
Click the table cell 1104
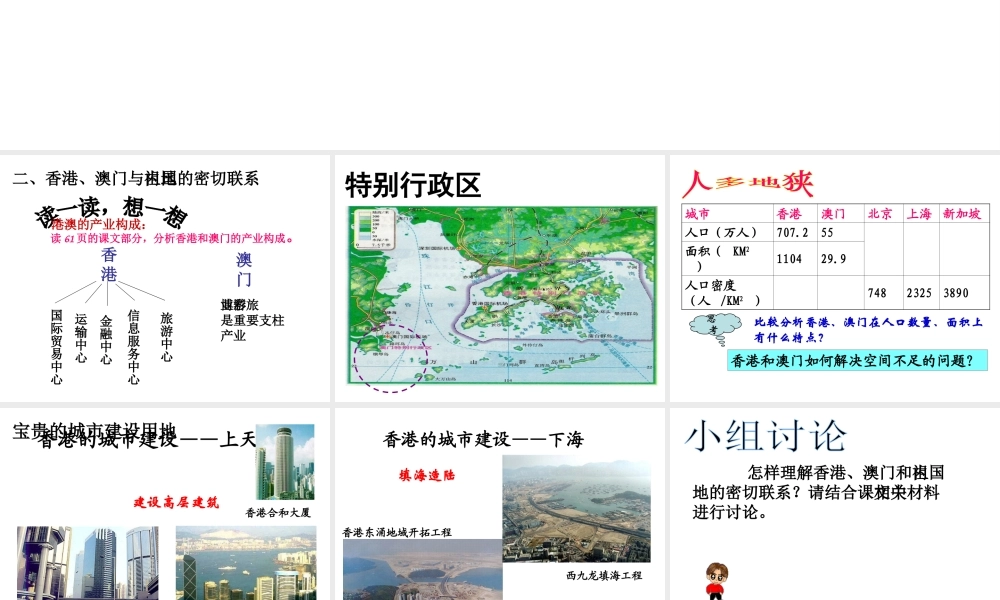pos(789,258)
